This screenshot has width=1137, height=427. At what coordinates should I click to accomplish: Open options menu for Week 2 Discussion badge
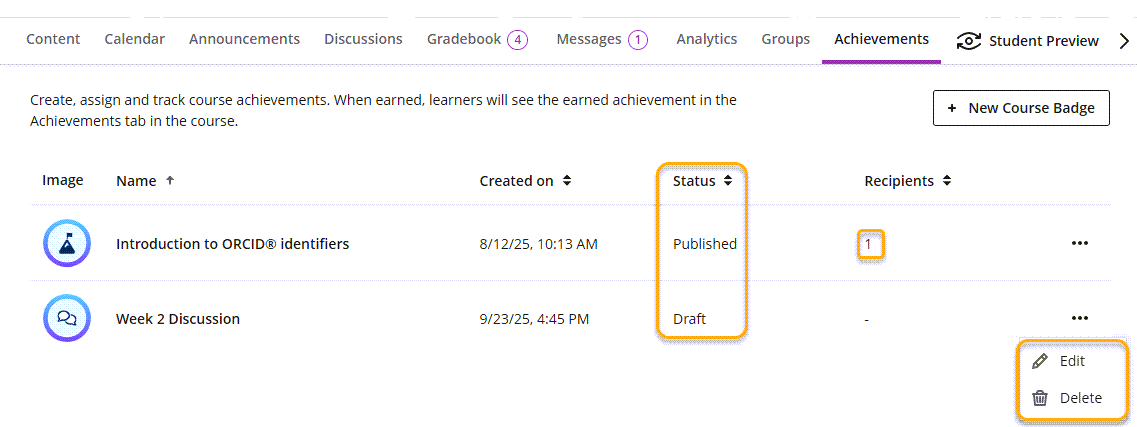1079,319
